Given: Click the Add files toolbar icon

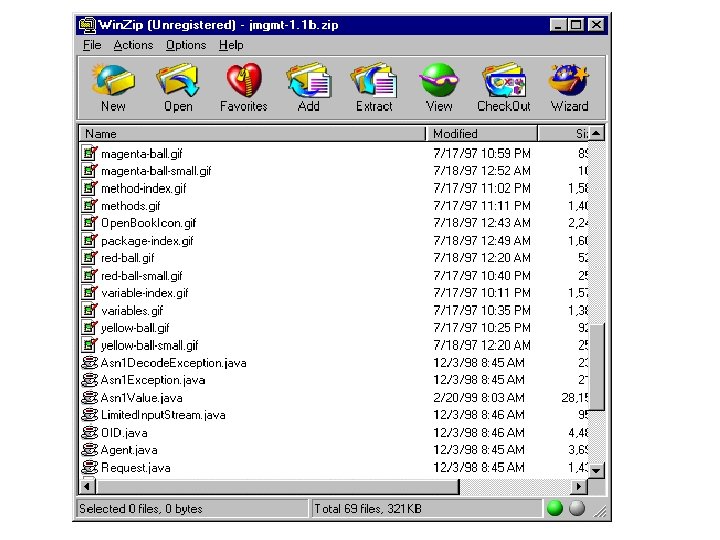Looking at the screenshot, I should 309,80.
